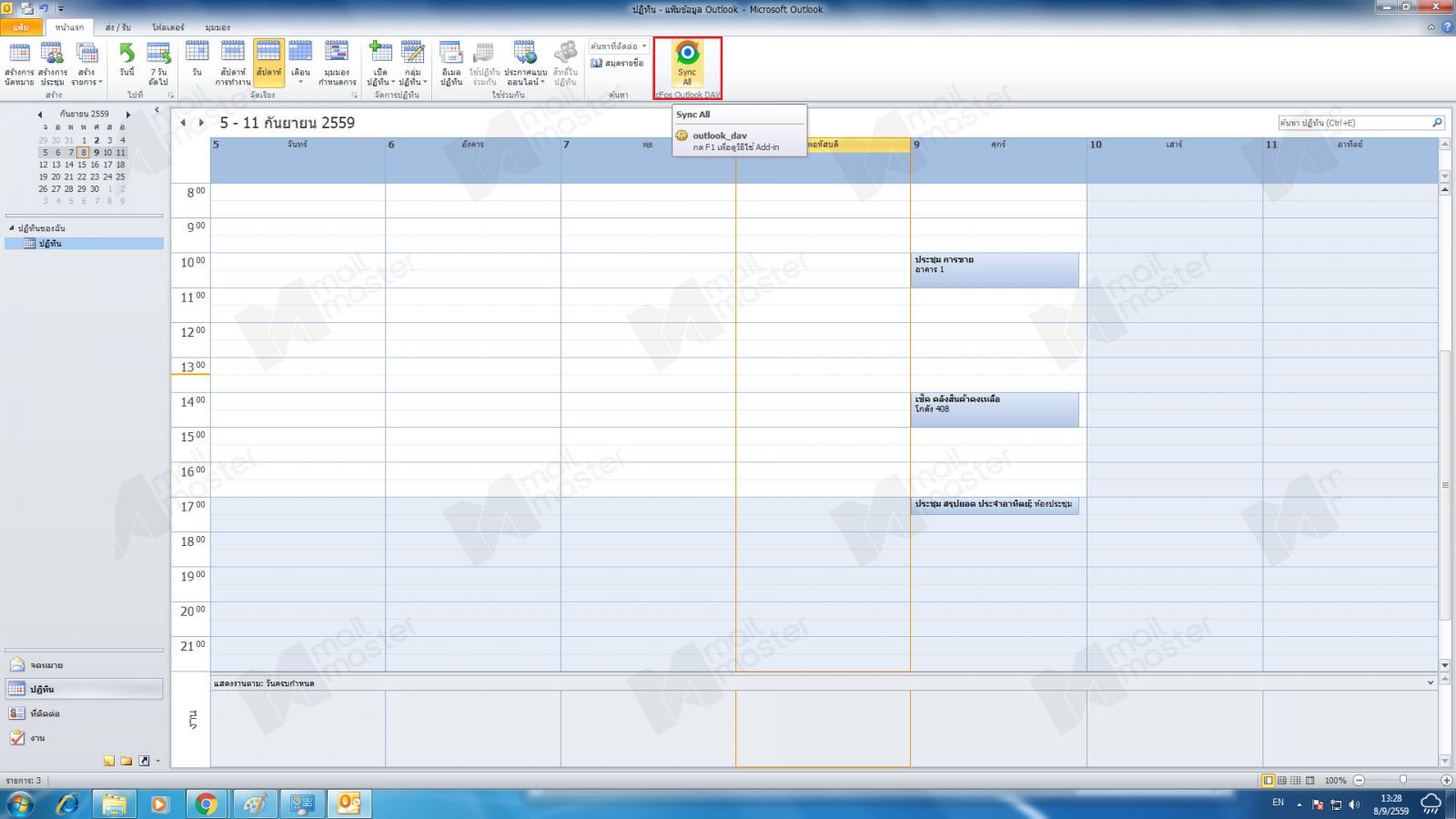Open Internet Explorer from the taskbar

click(68, 804)
